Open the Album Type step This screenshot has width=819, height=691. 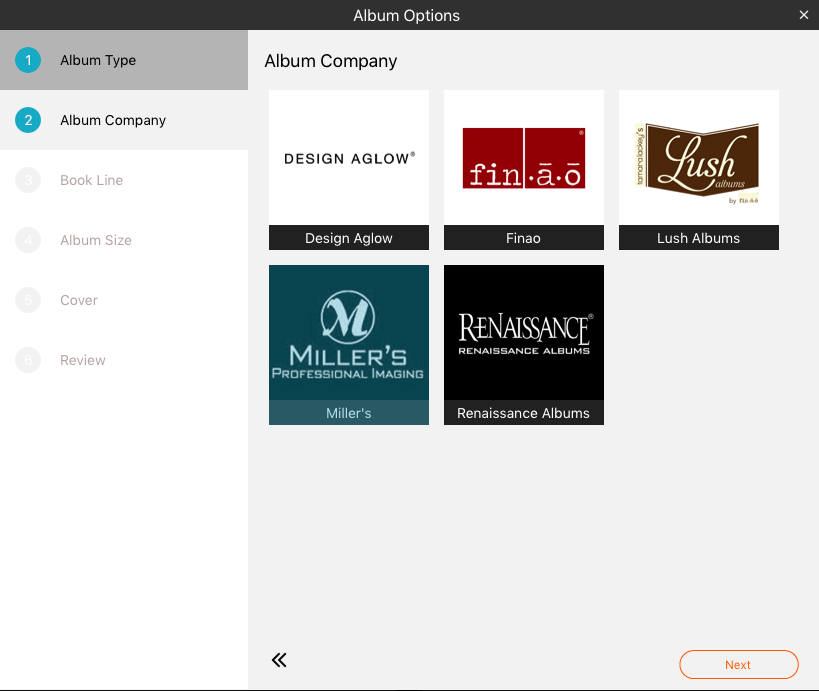pyautogui.click(x=124, y=60)
